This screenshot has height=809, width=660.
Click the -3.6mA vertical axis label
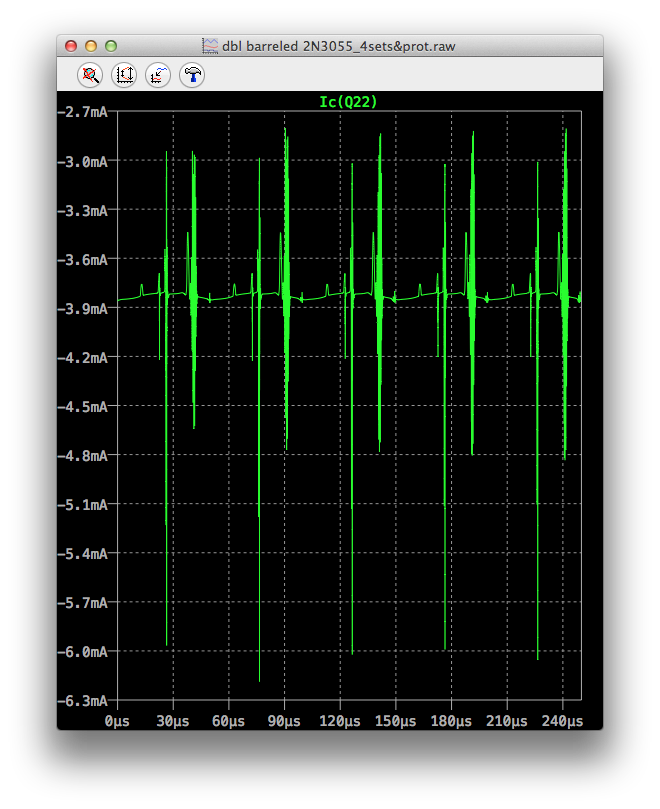point(83,260)
